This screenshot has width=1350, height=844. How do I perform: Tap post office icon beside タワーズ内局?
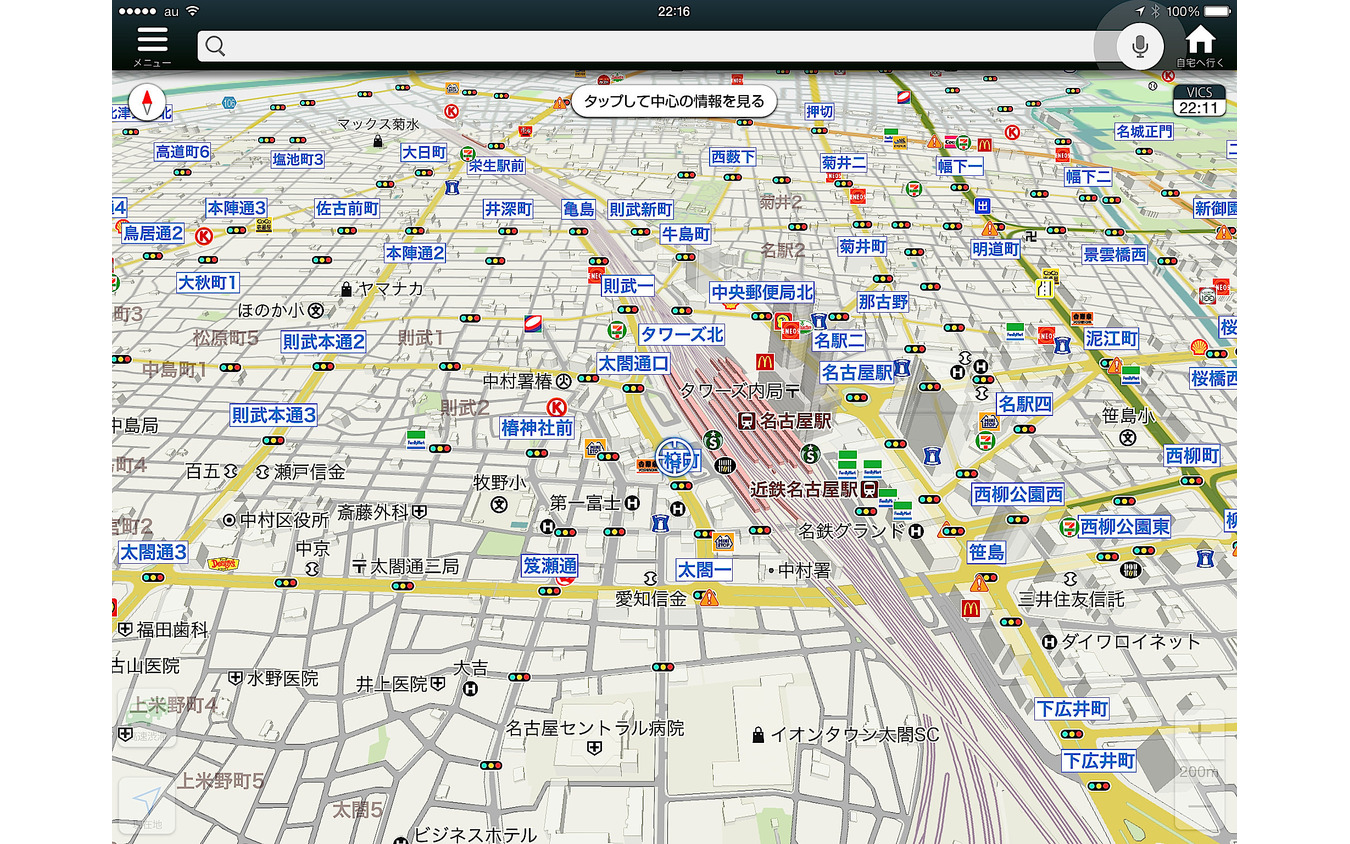click(793, 389)
